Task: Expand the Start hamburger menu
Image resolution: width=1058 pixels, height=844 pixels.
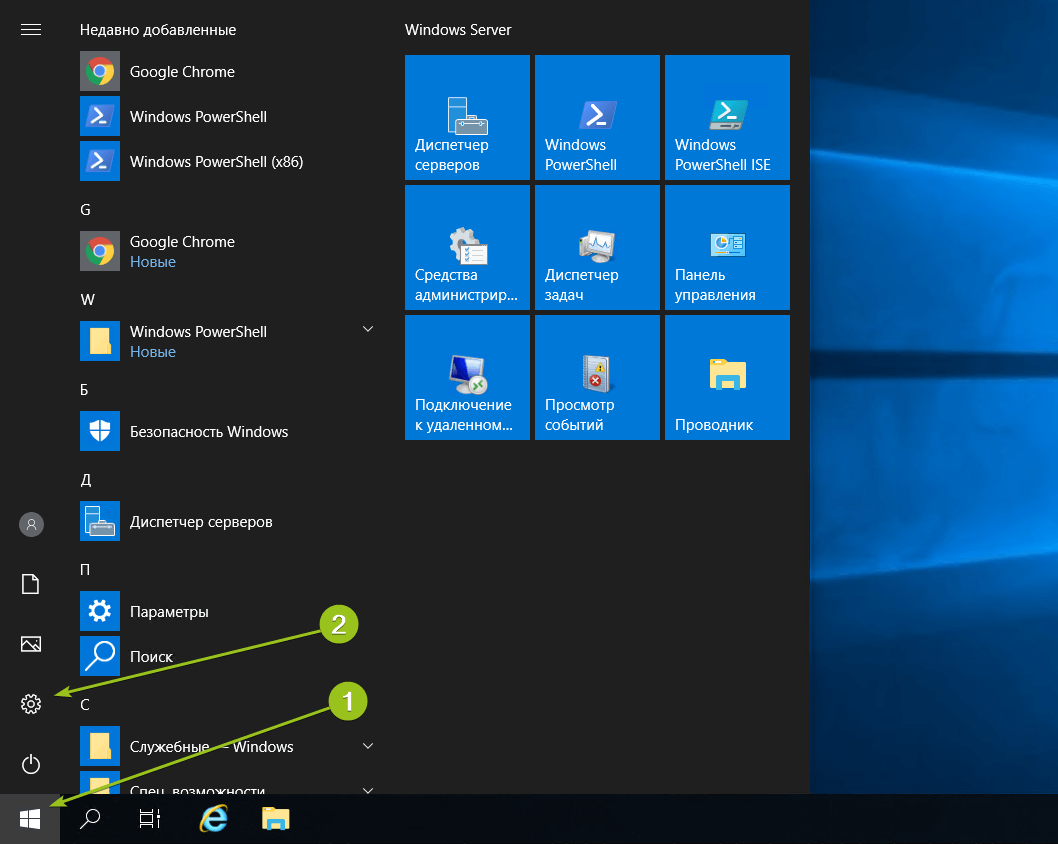Action: pyautogui.click(x=31, y=30)
